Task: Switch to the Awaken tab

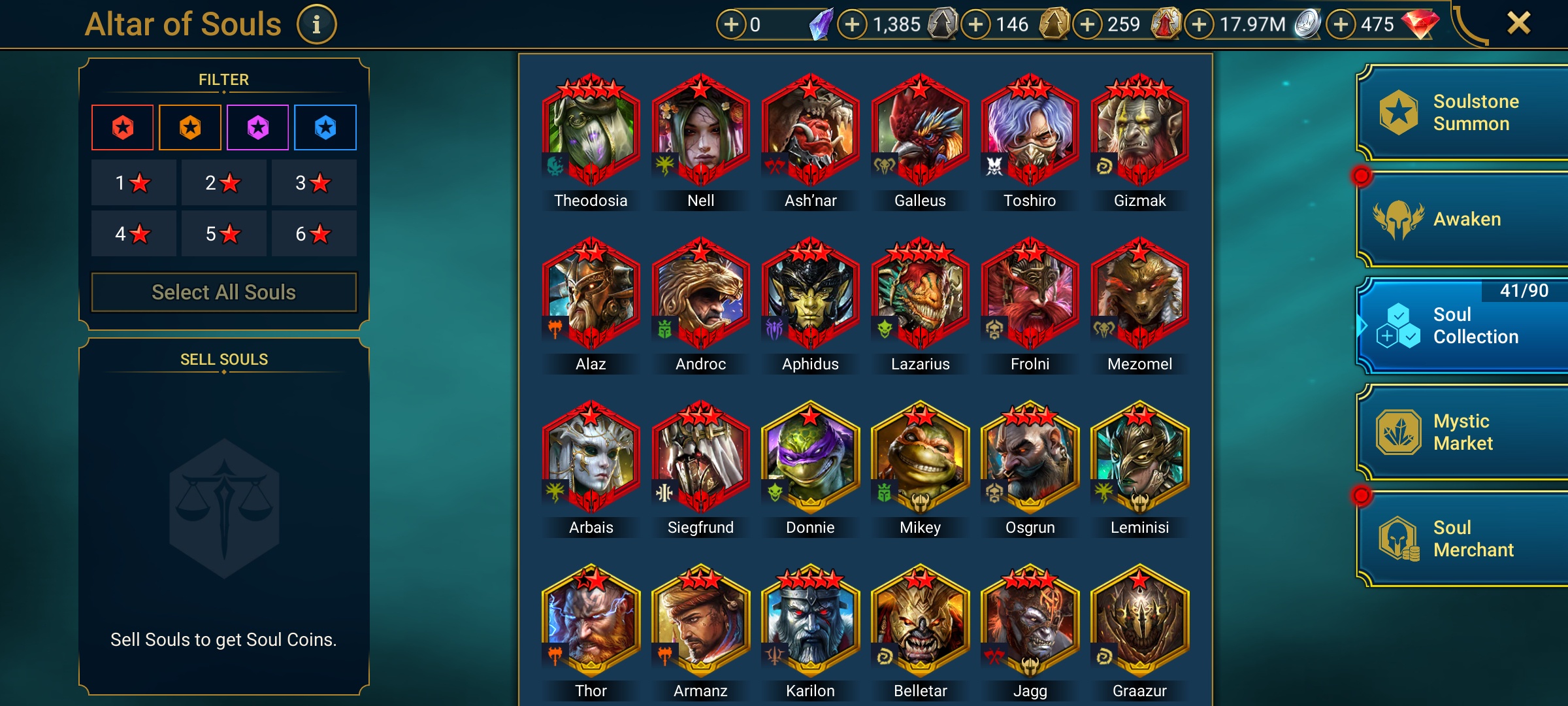Action: pyautogui.click(x=1462, y=219)
